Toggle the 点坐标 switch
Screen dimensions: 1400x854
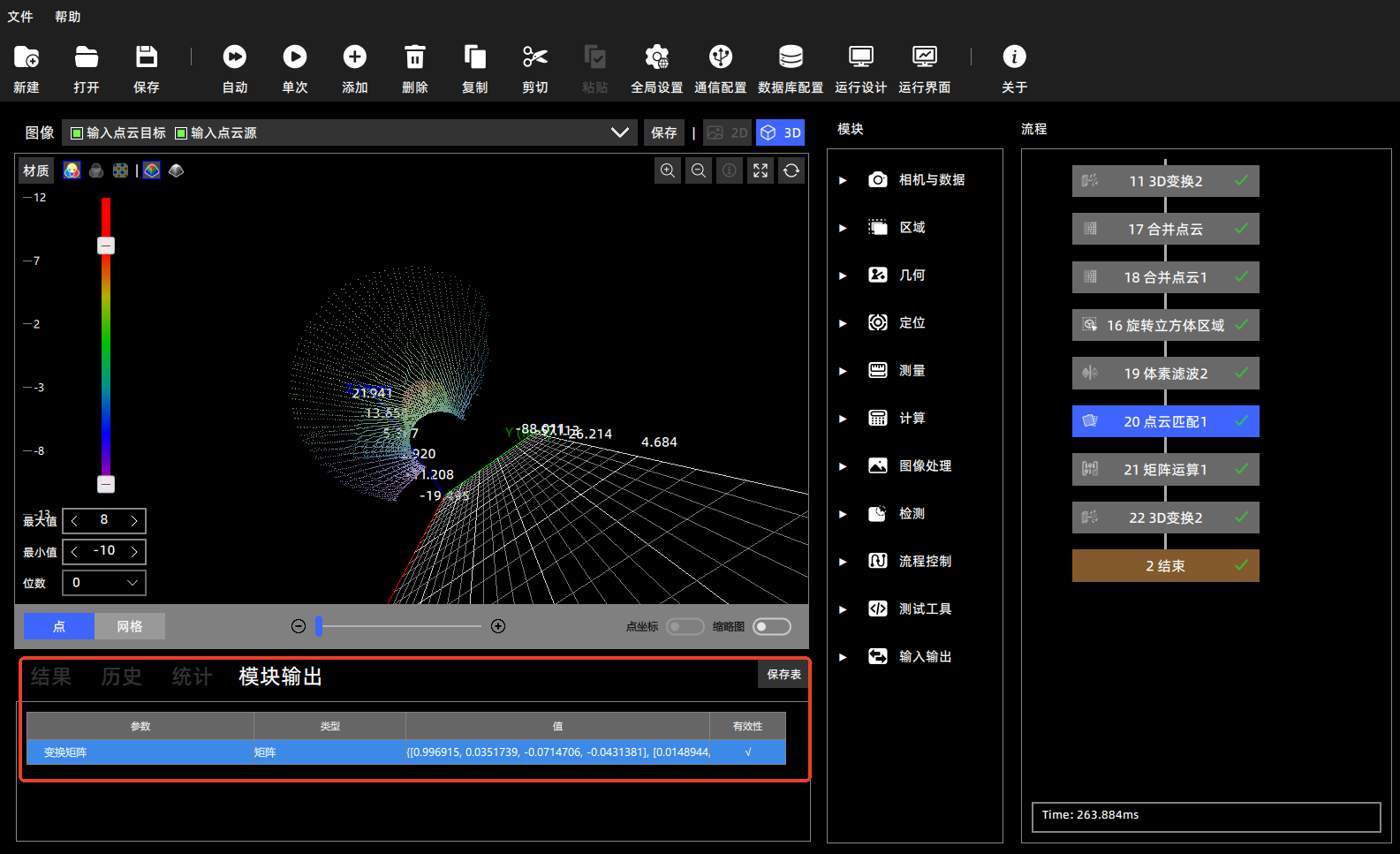tap(685, 626)
